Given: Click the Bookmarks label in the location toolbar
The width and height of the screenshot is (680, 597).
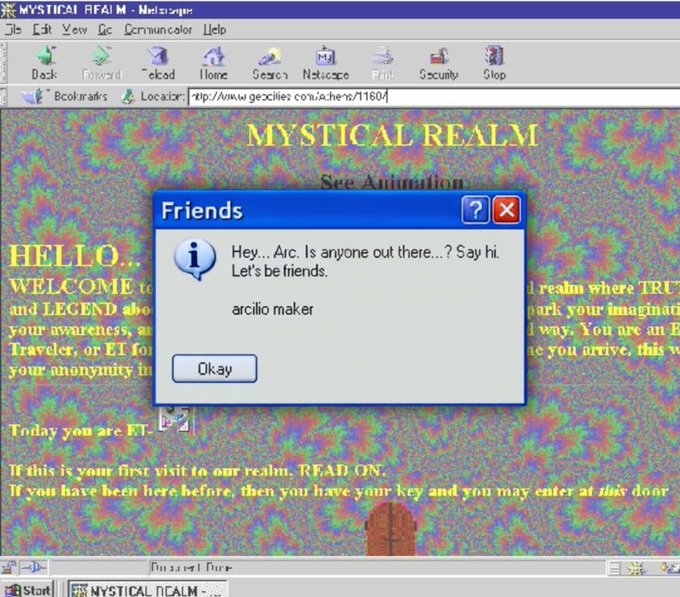Looking at the screenshot, I should 81,96.
